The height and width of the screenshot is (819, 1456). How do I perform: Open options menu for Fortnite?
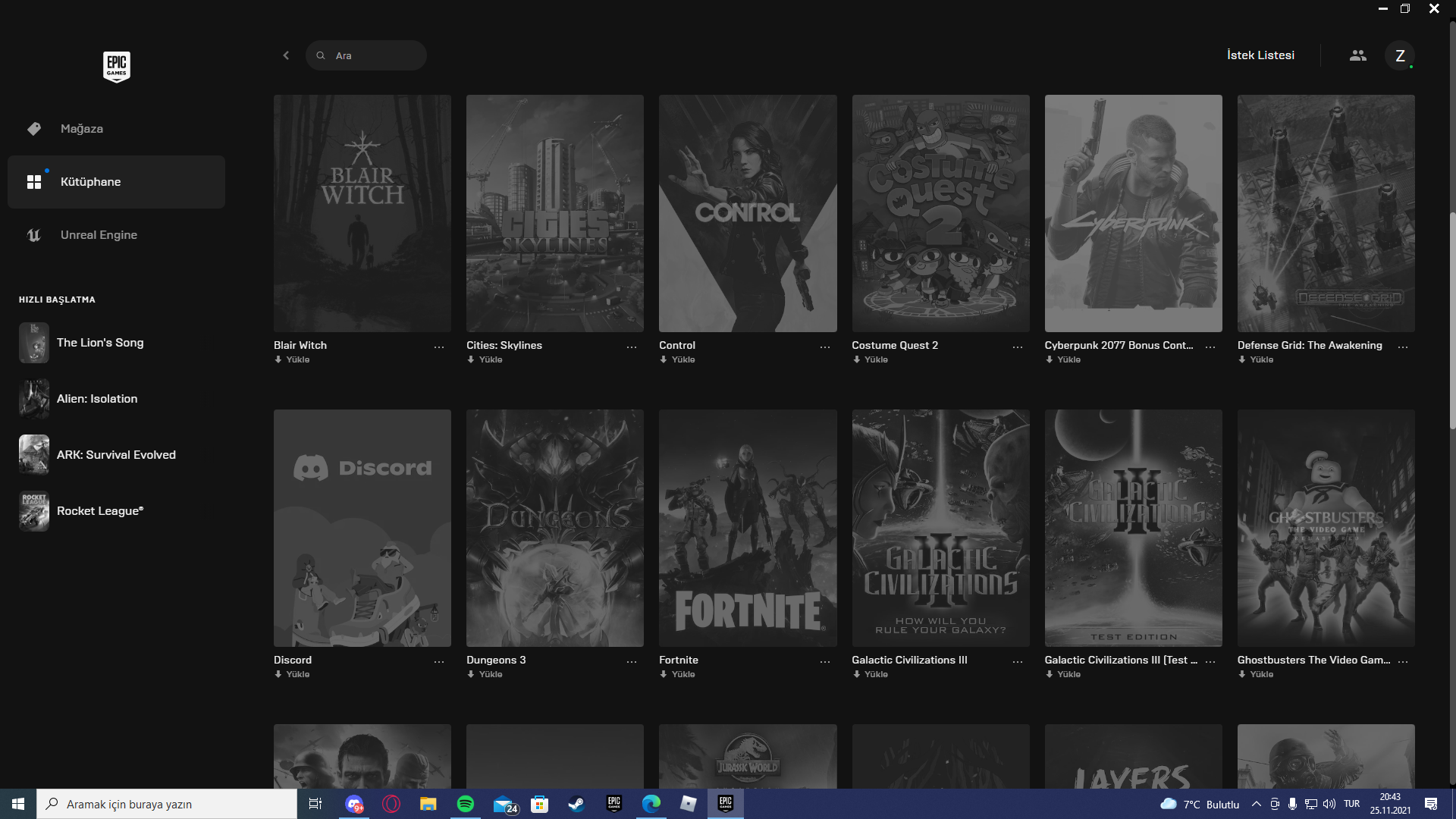825,661
